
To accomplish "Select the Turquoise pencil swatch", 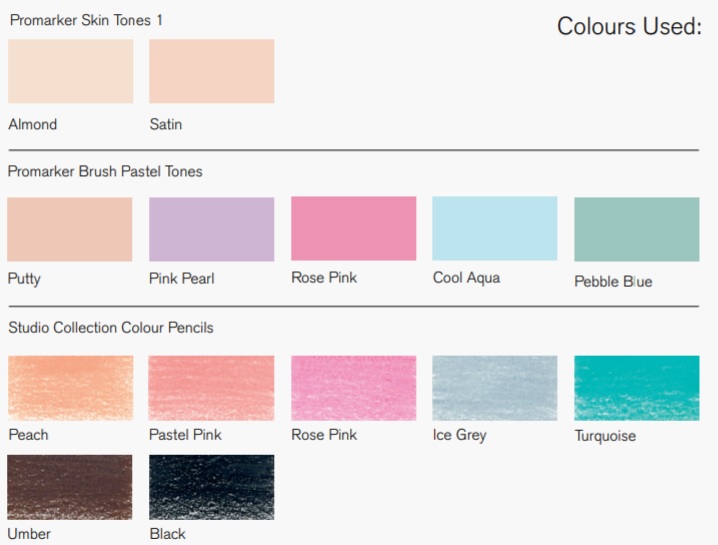I will (636, 388).
